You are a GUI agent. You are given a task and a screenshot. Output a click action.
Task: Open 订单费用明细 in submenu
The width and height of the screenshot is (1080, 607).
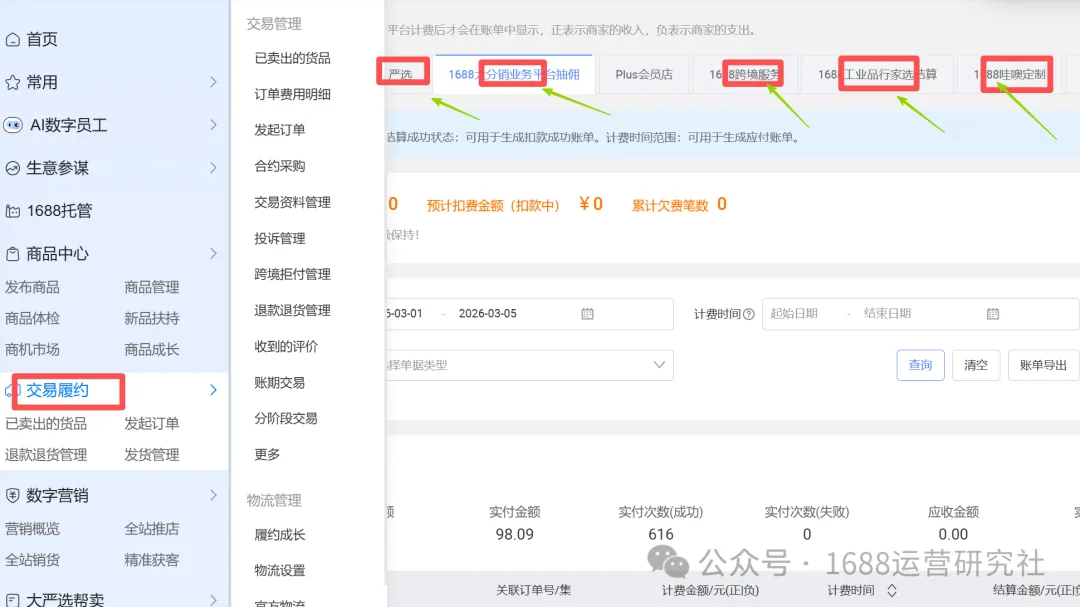[x=293, y=94]
